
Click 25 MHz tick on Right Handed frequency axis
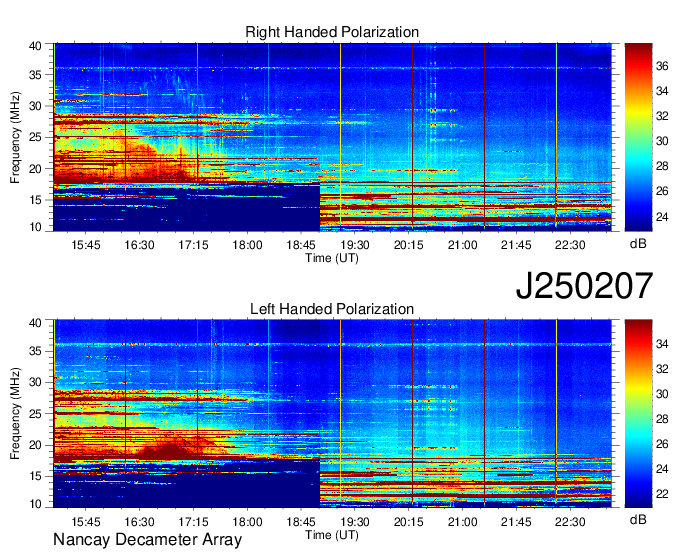coord(35,137)
